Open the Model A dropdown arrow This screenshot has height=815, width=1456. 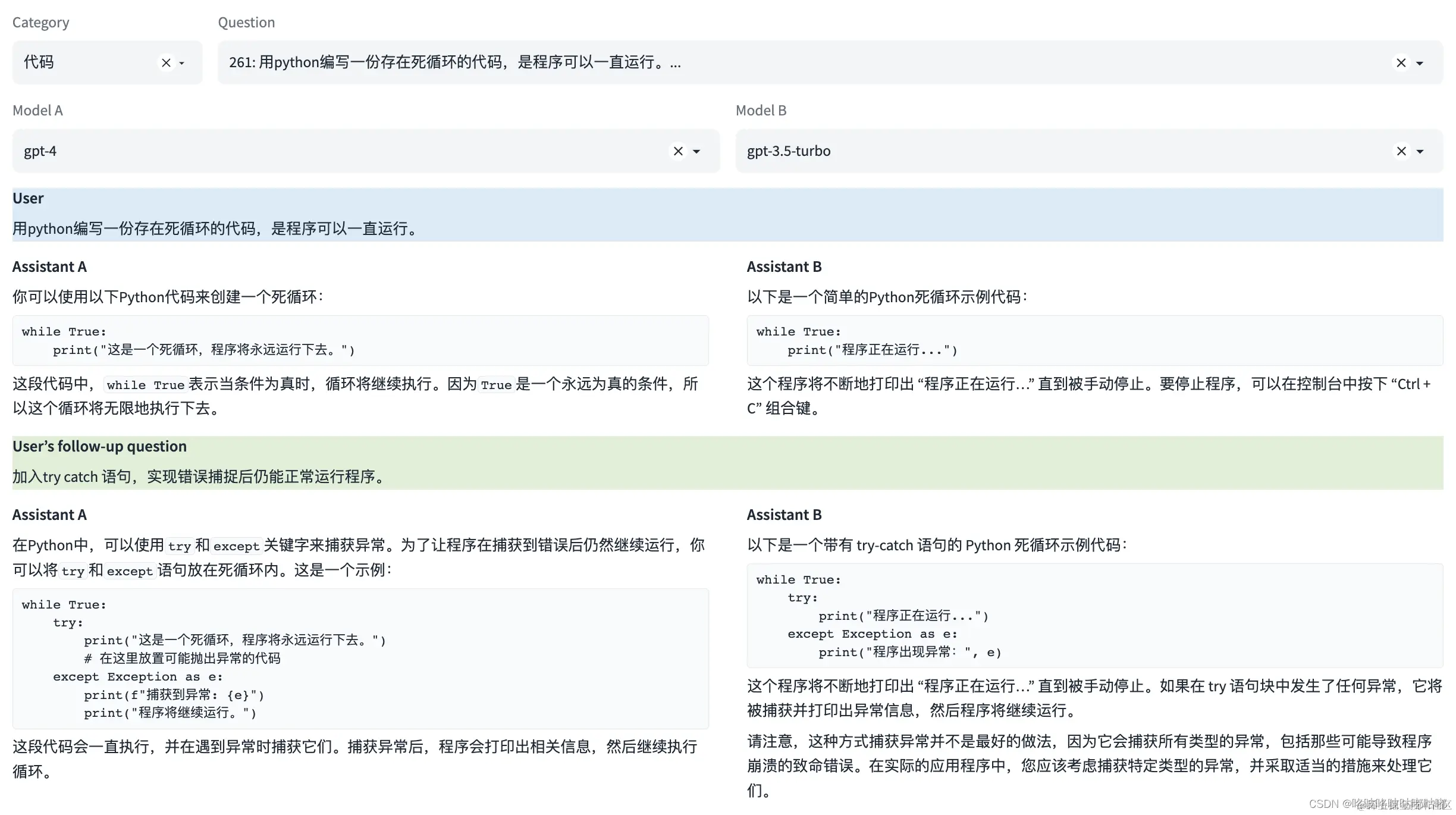(697, 152)
